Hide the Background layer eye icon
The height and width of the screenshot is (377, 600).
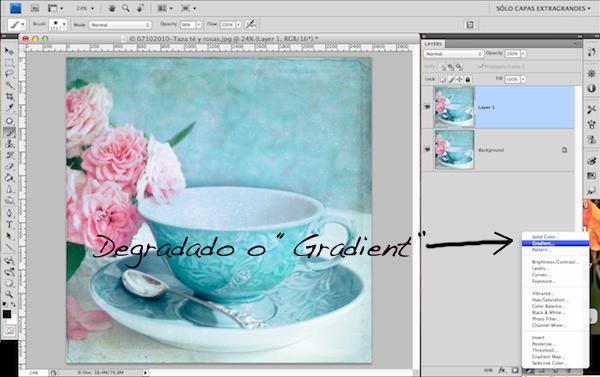[x=427, y=150]
